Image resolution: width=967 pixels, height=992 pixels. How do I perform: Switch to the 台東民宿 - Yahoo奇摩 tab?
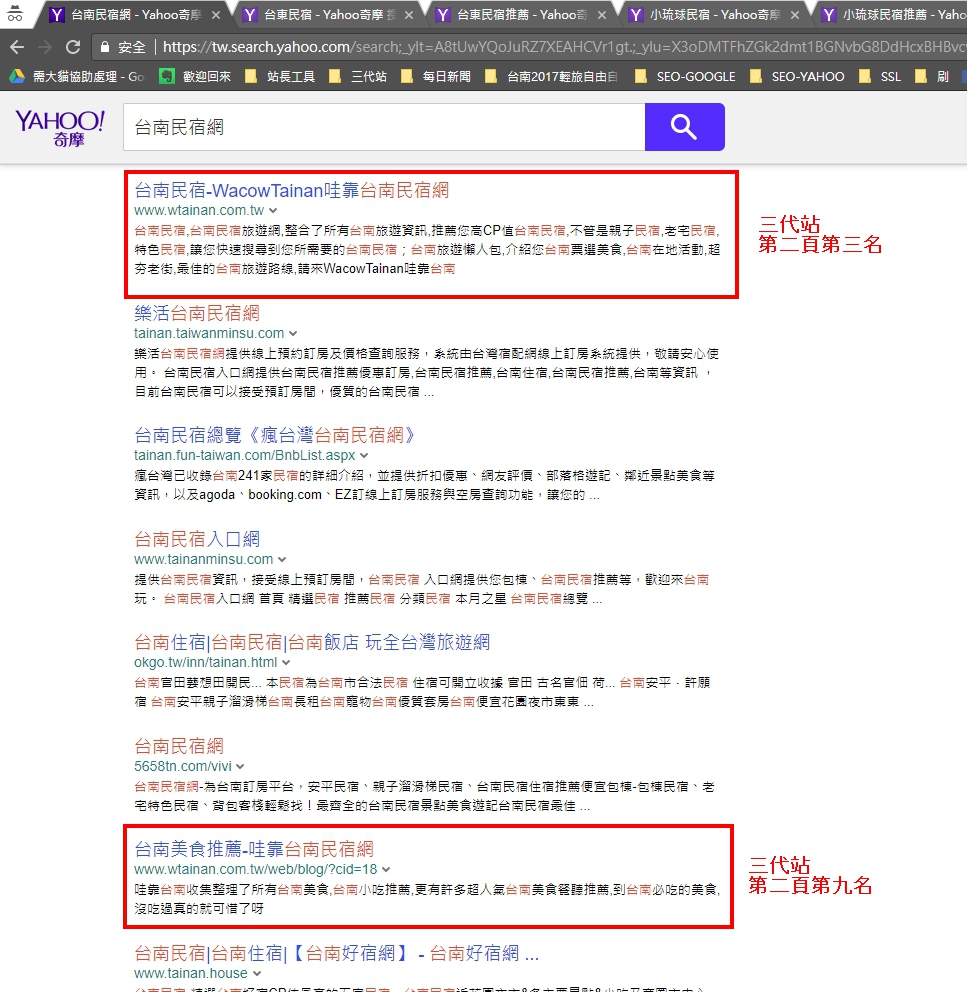(328, 15)
